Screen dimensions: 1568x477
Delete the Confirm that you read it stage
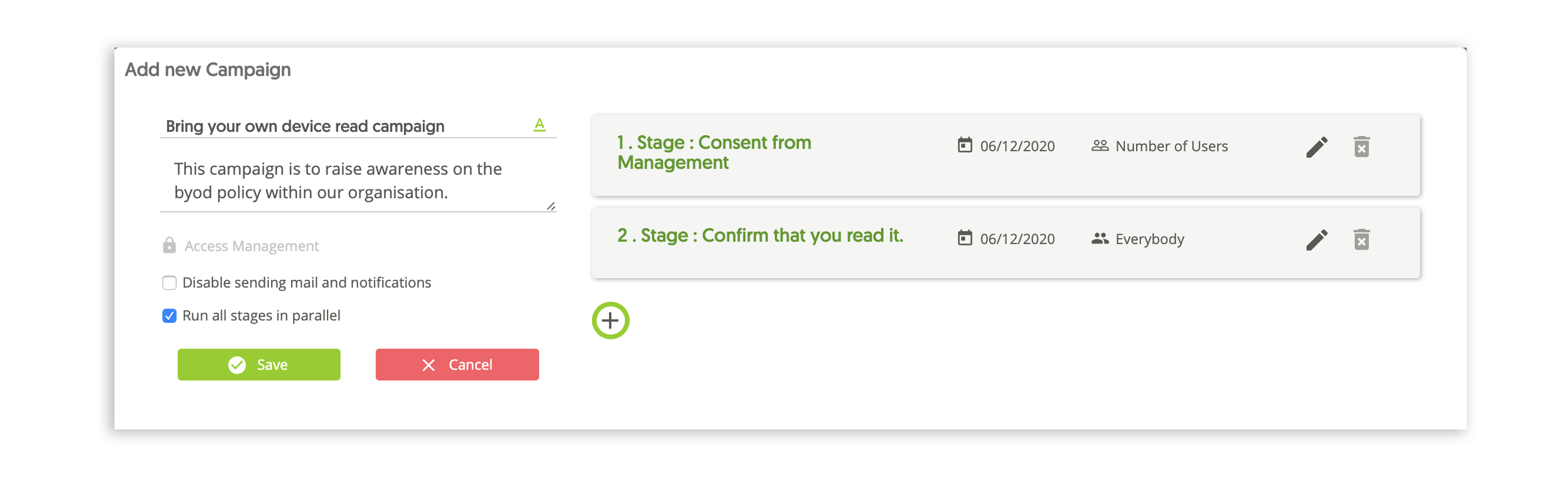pos(1362,240)
